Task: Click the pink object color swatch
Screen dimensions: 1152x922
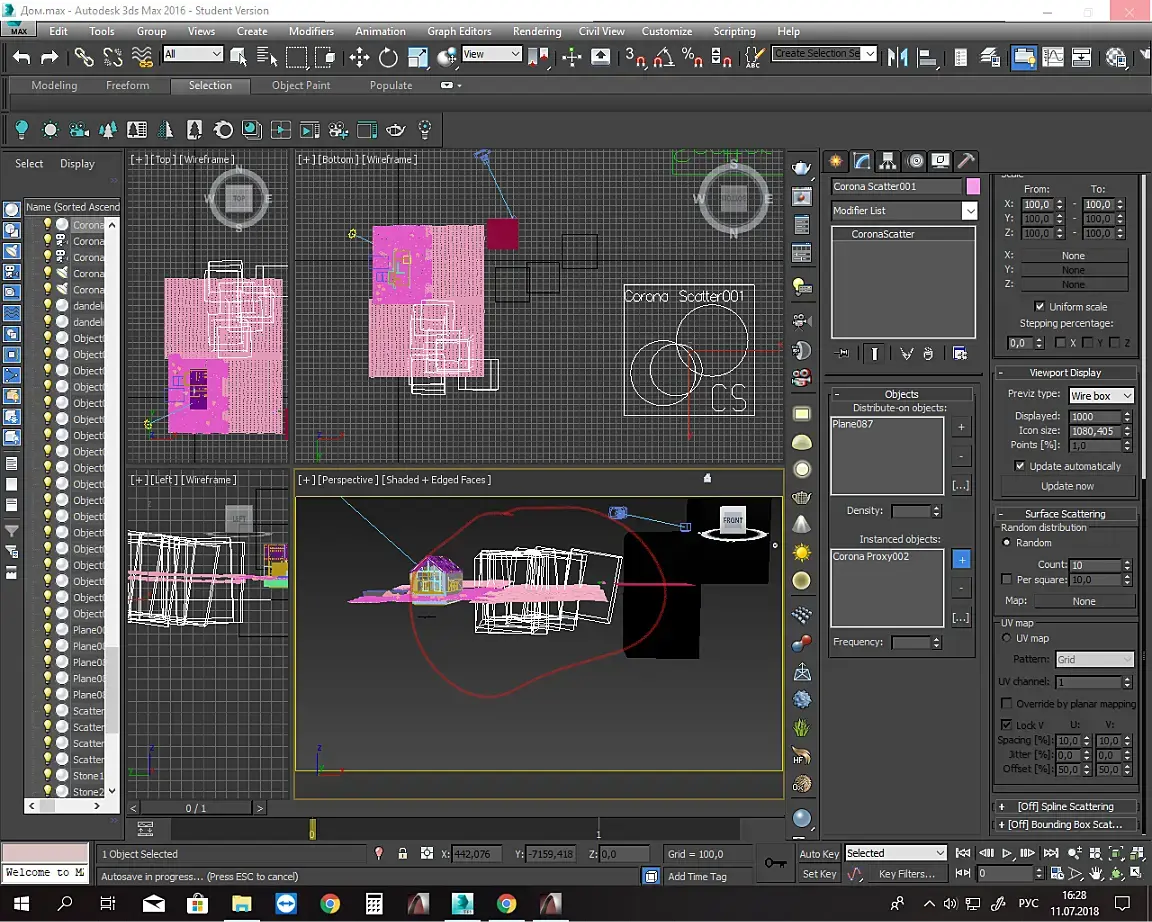Action: [973, 187]
